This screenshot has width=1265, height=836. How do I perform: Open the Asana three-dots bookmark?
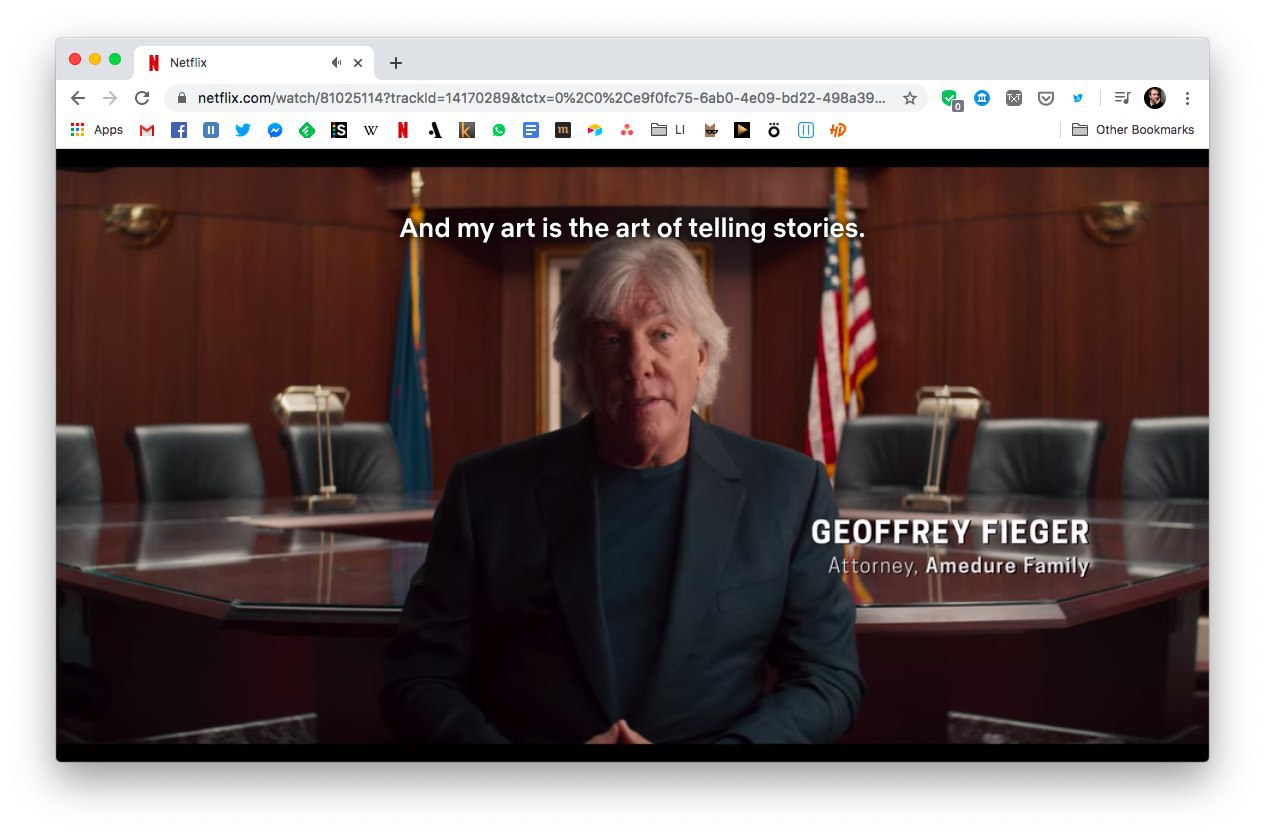[x=627, y=130]
